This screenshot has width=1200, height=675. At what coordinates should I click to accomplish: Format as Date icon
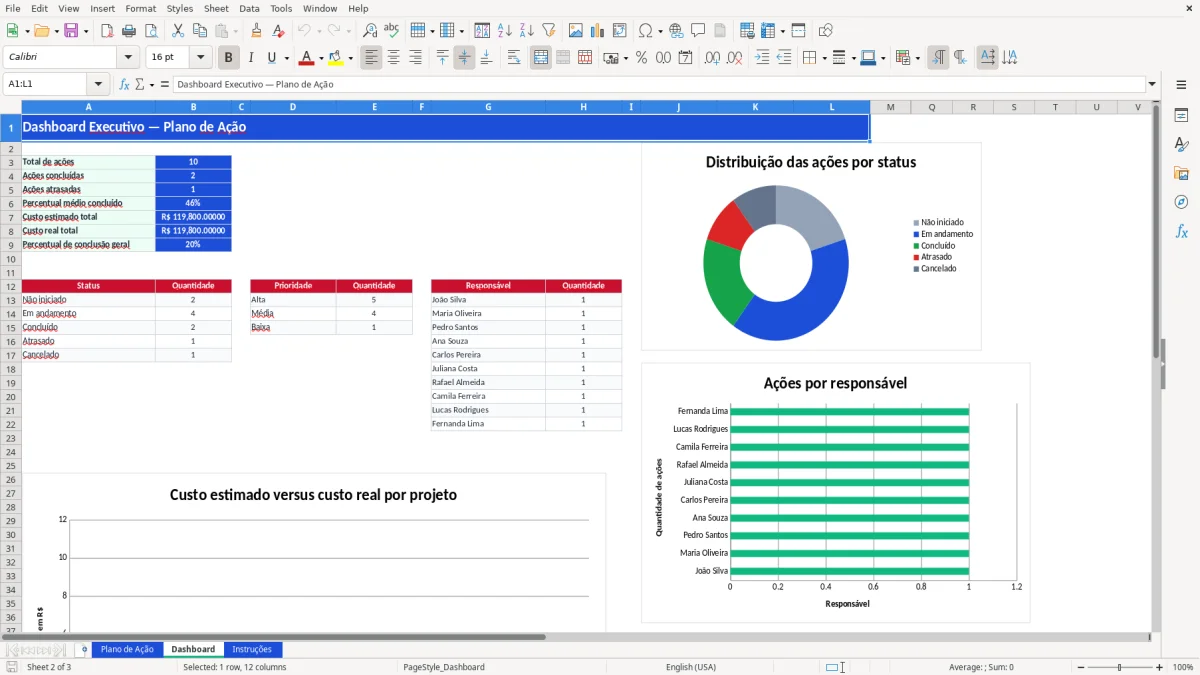click(685, 58)
